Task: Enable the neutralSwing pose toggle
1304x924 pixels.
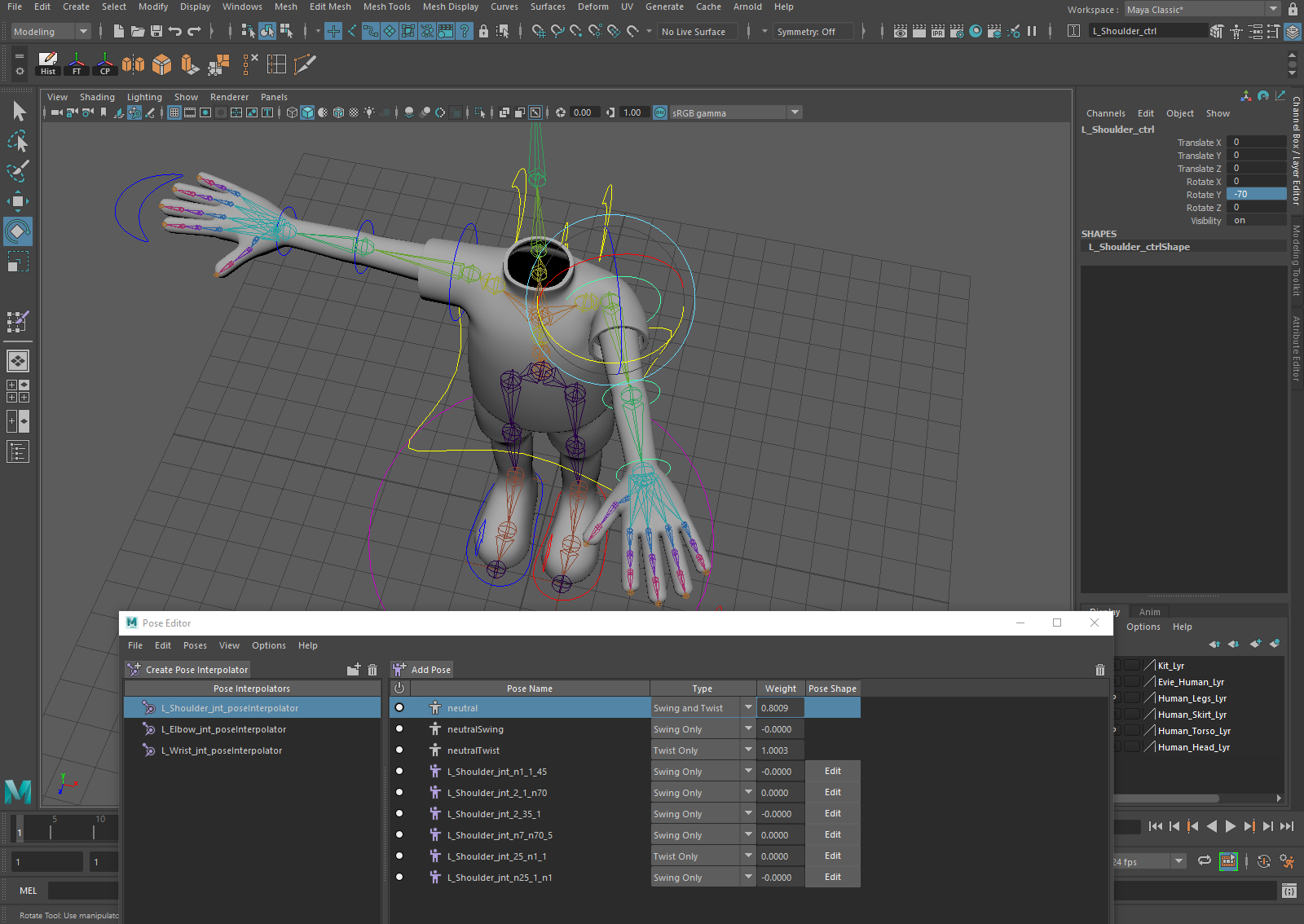Action: pos(399,728)
